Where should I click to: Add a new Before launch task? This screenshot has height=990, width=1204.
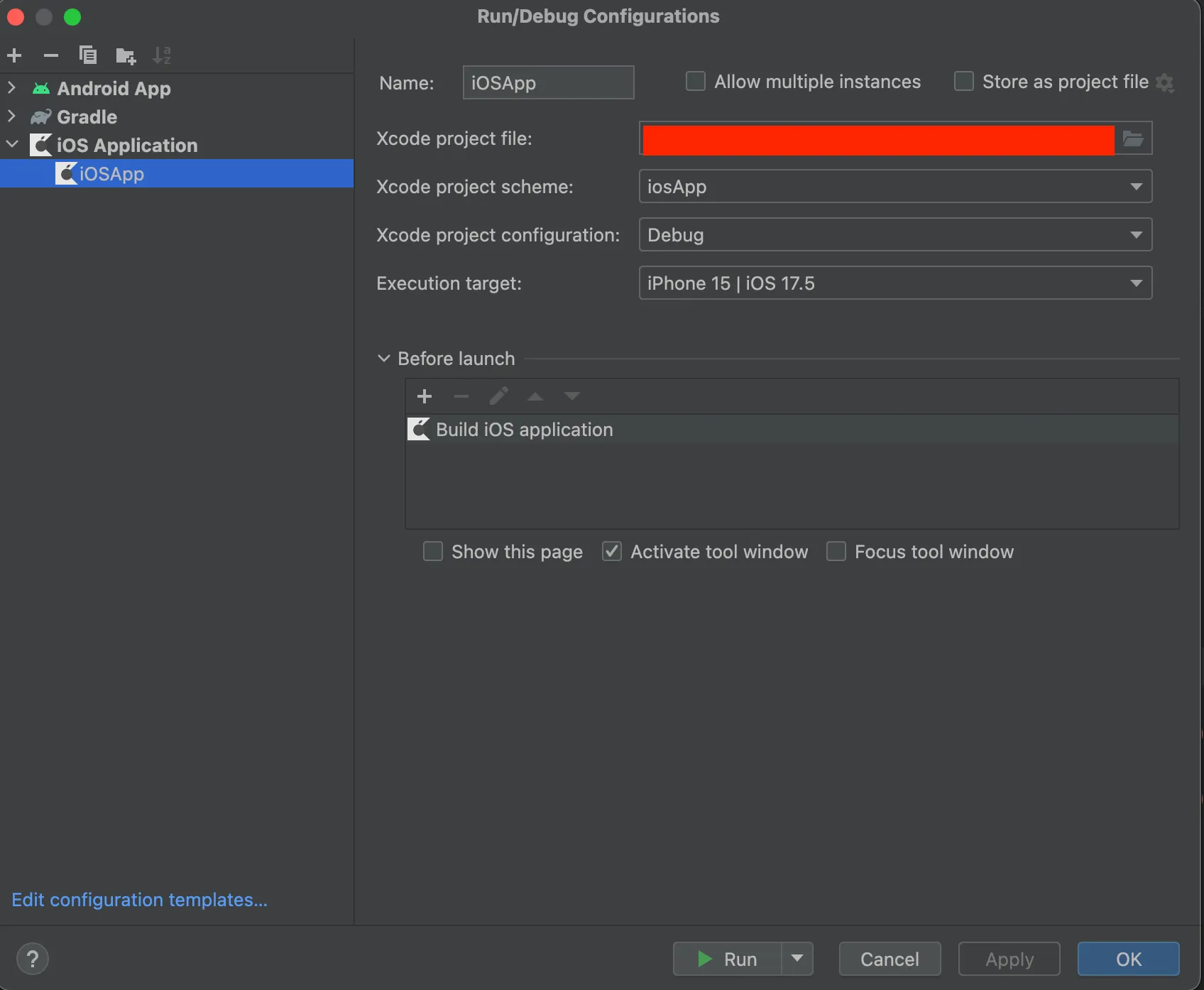tap(425, 396)
